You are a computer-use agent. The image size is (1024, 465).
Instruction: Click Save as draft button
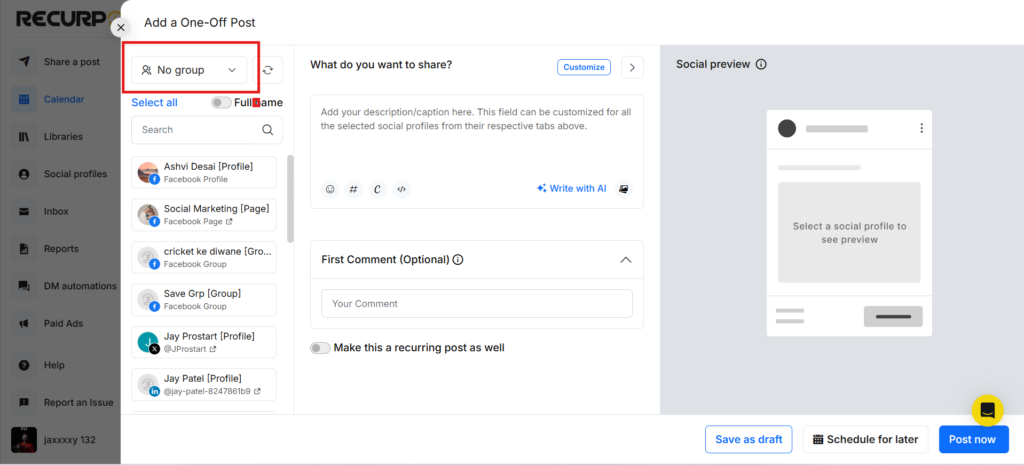coord(748,440)
